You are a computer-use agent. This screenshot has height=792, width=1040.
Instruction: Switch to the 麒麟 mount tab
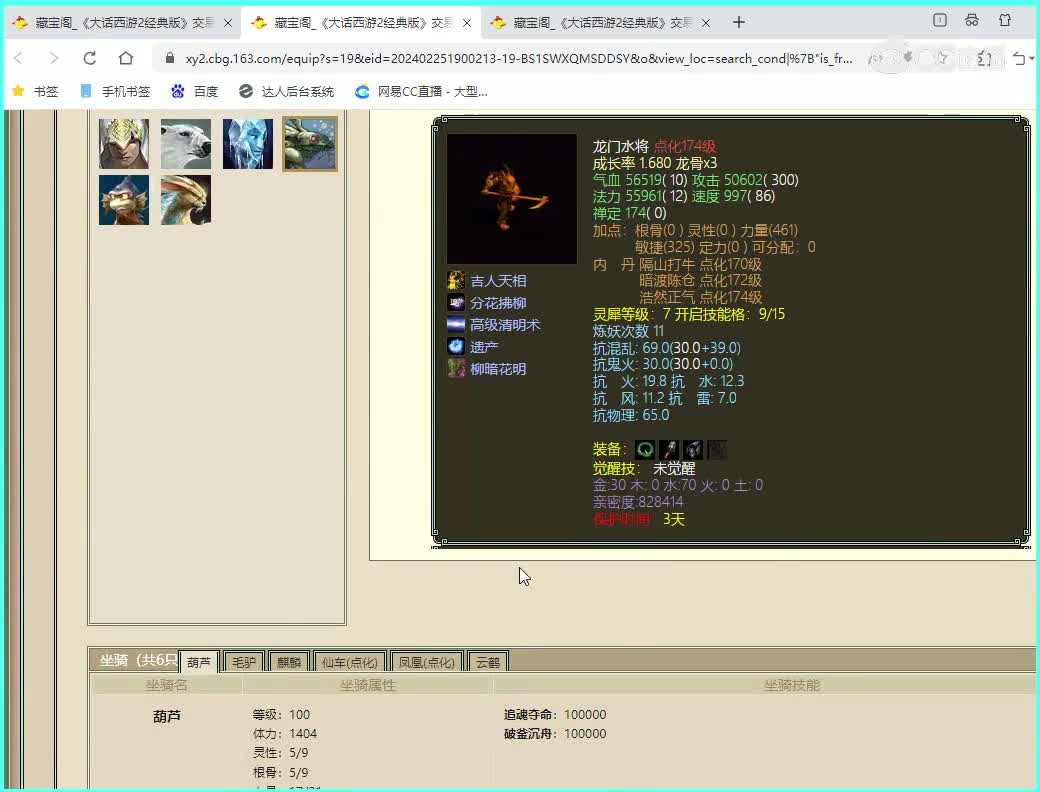tap(289, 662)
